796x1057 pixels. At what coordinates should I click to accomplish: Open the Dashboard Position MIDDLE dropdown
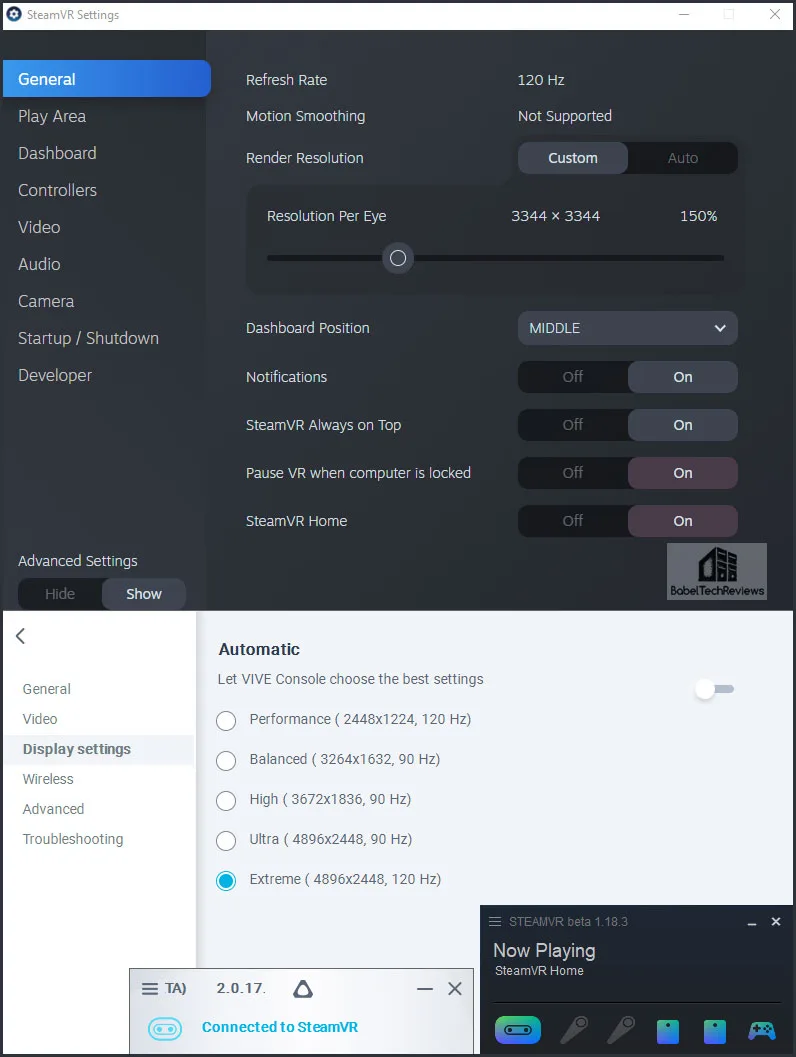[x=627, y=328]
